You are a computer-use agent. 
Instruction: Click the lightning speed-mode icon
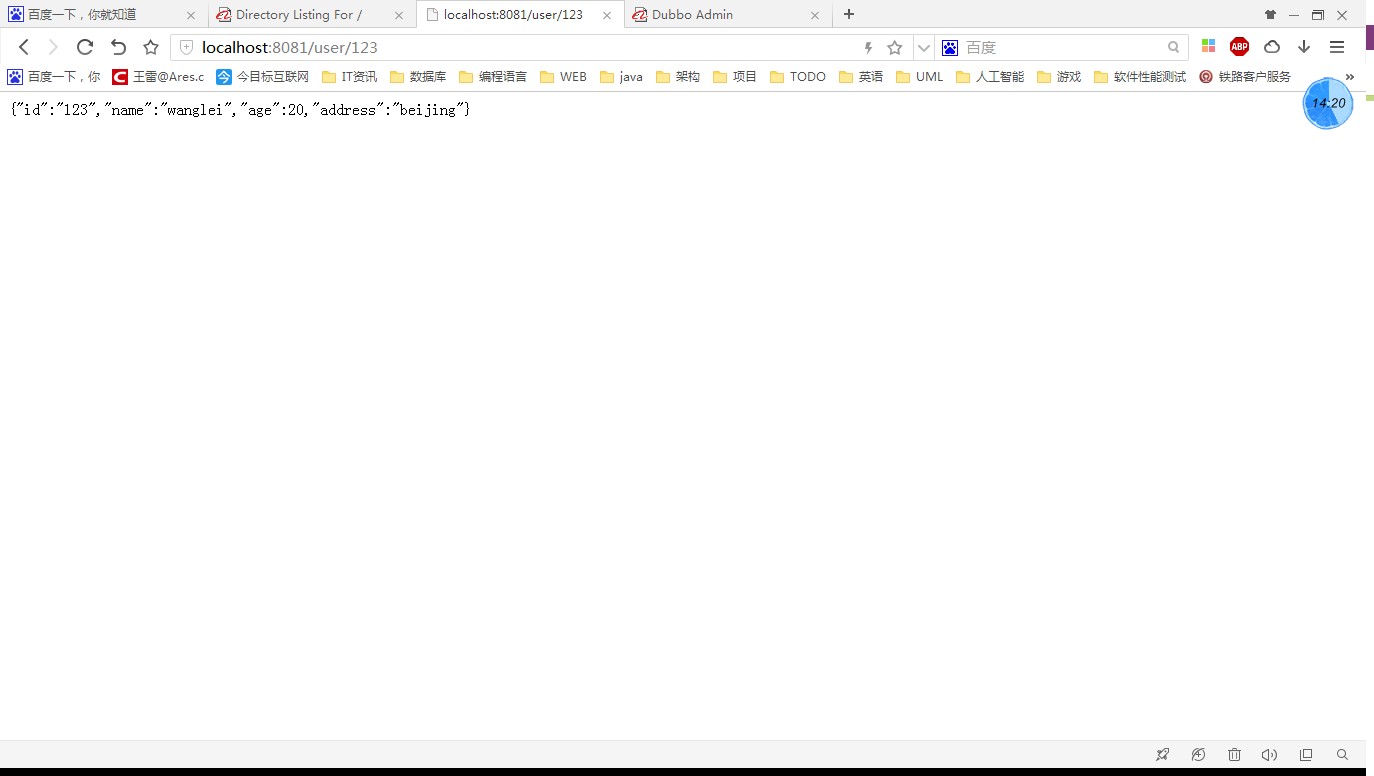(868, 47)
